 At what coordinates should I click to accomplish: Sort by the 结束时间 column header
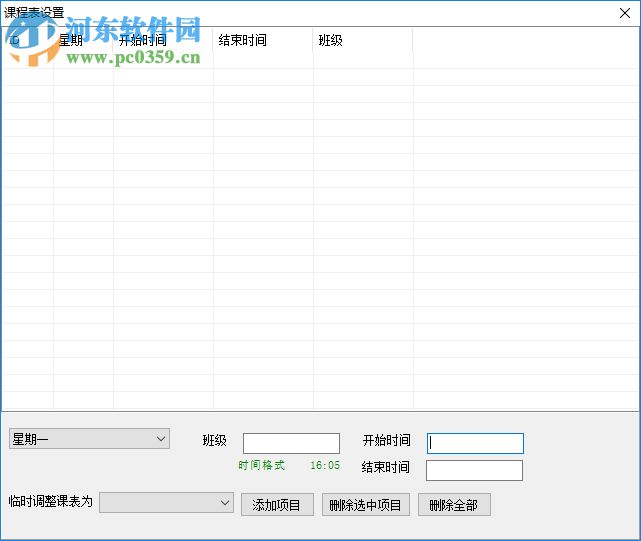tap(262, 40)
